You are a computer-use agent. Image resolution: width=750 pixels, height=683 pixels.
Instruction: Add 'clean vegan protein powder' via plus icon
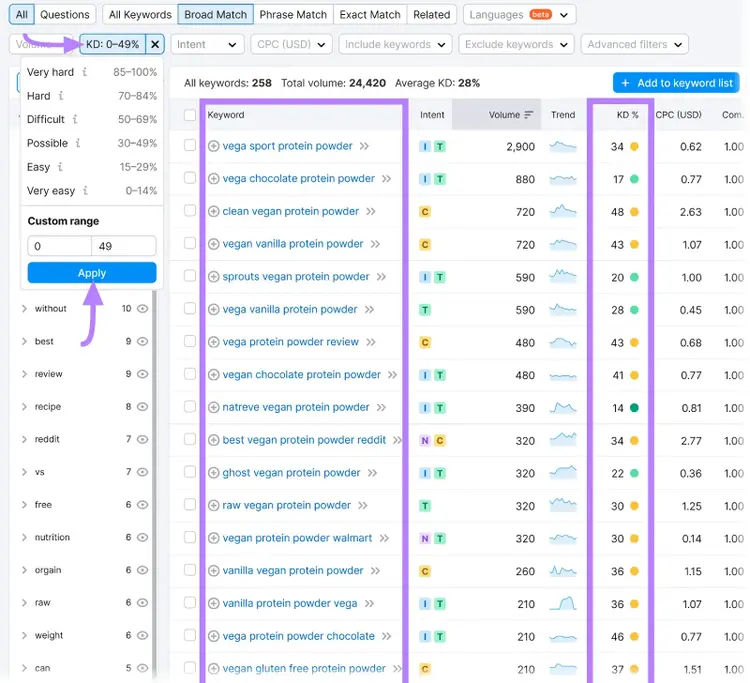point(214,211)
